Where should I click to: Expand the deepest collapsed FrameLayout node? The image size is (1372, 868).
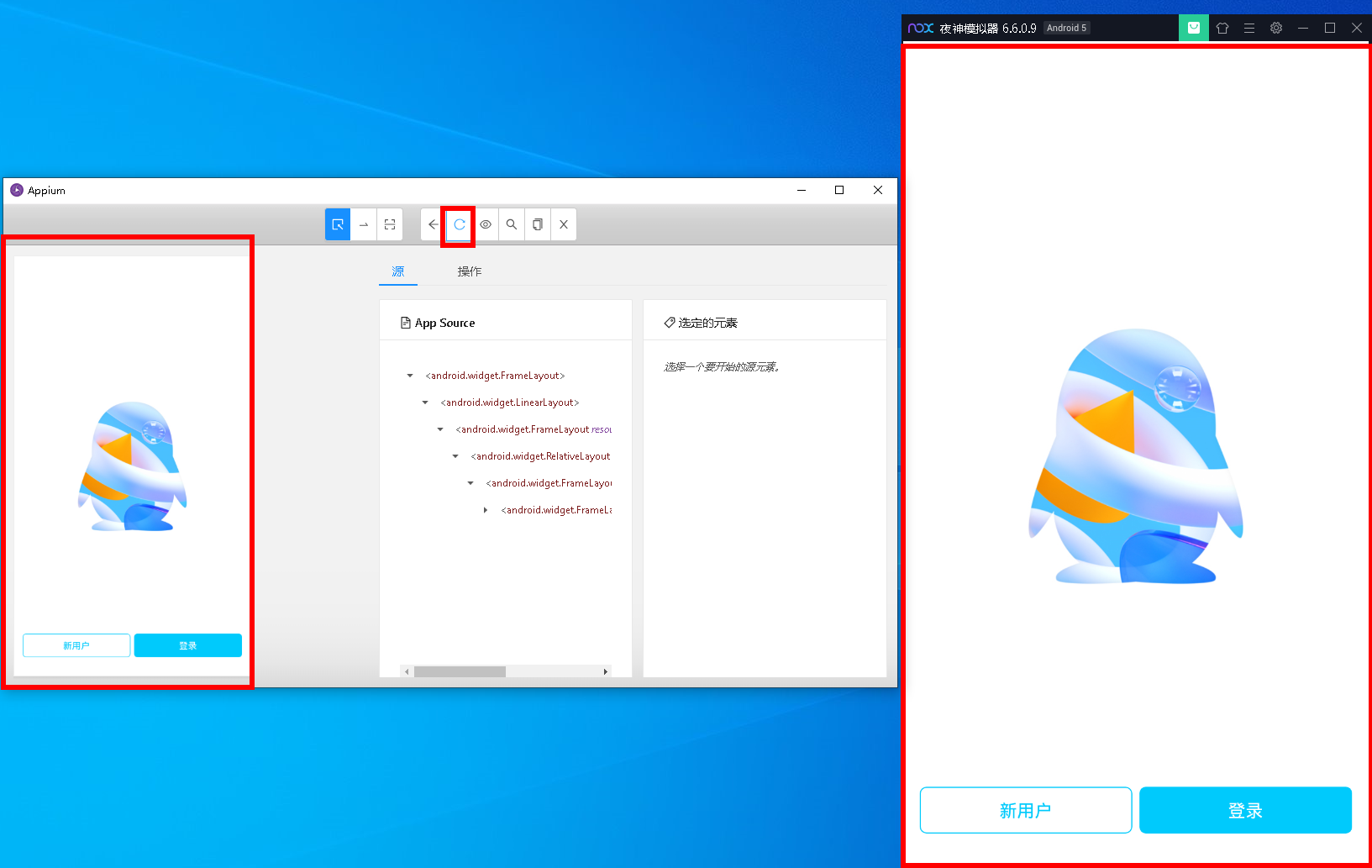[486, 510]
